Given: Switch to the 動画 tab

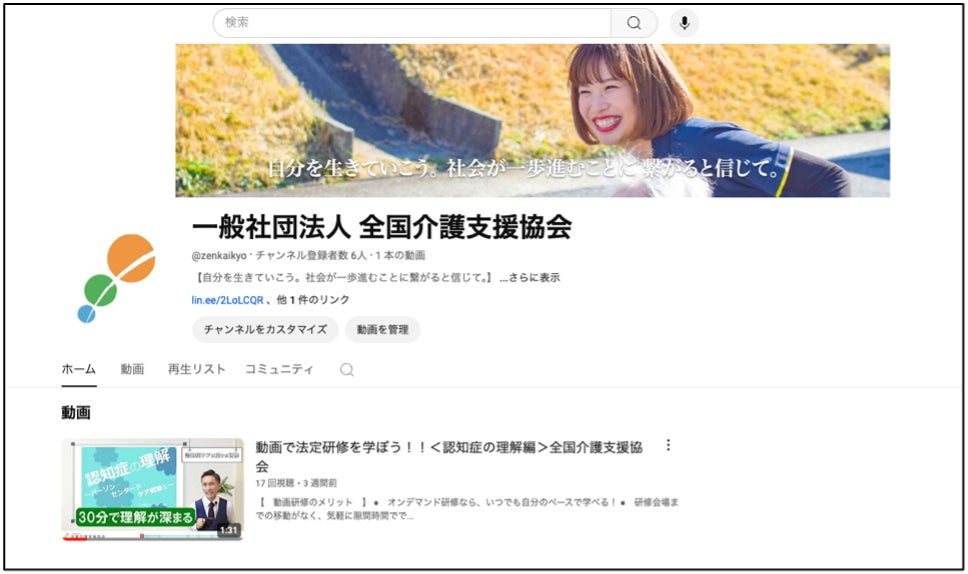Looking at the screenshot, I should coord(132,369).
